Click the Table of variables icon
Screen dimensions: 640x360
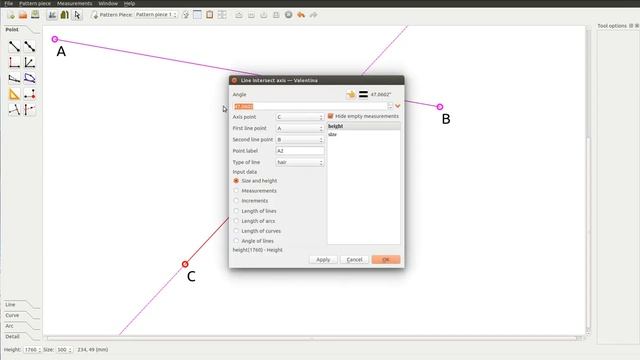point(197,15)
